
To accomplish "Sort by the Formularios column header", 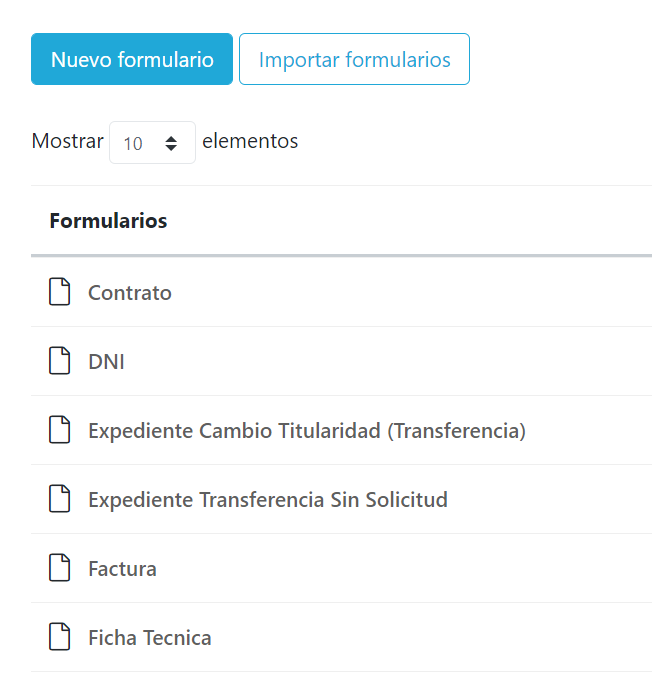I will tap(108, 221).
